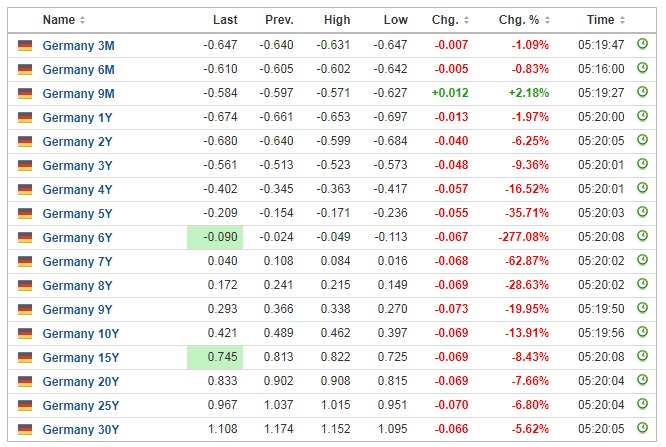
Task: Open the Germany 15Y bond link
Action: tap(81, 357)
